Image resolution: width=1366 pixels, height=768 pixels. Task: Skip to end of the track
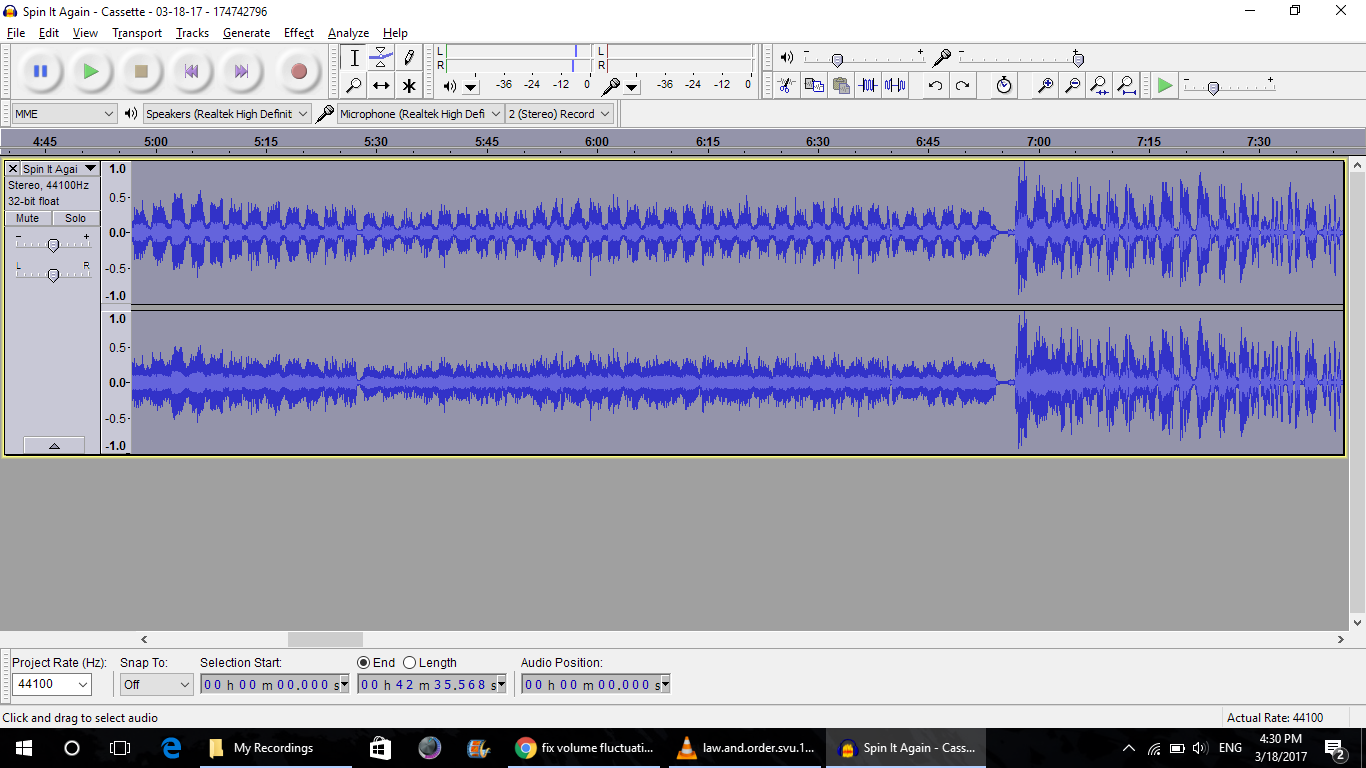coord(241,71)
